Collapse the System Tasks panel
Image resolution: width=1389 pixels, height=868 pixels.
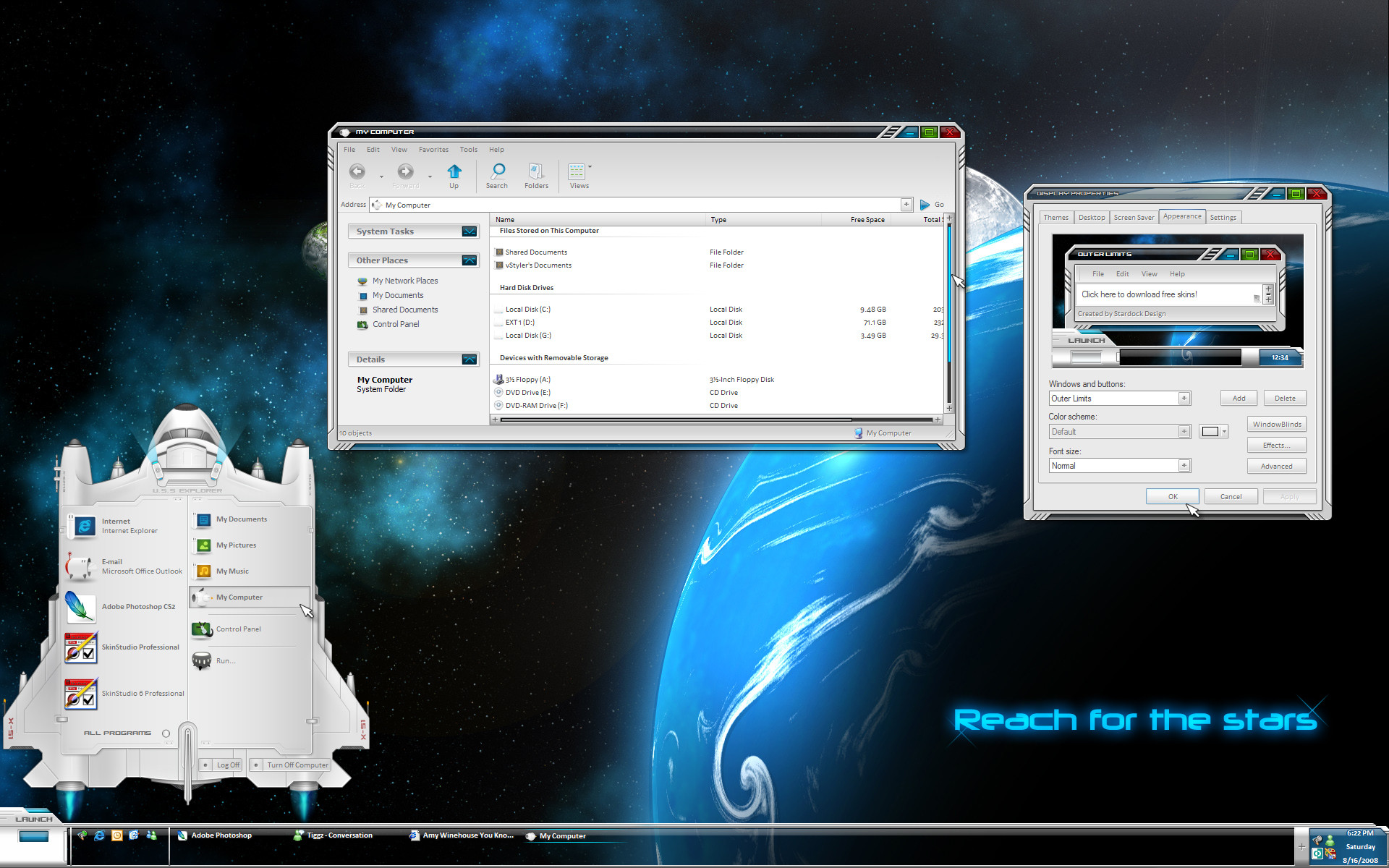pos(470,231)
